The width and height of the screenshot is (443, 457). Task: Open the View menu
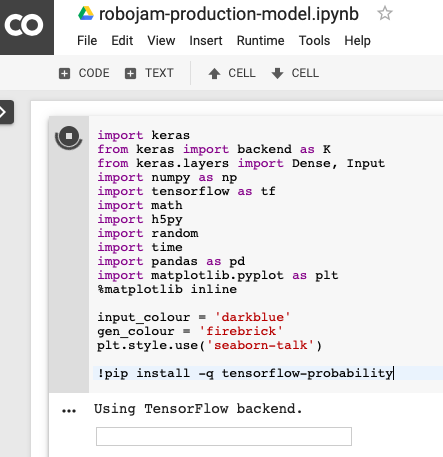(x=161, y=41)
